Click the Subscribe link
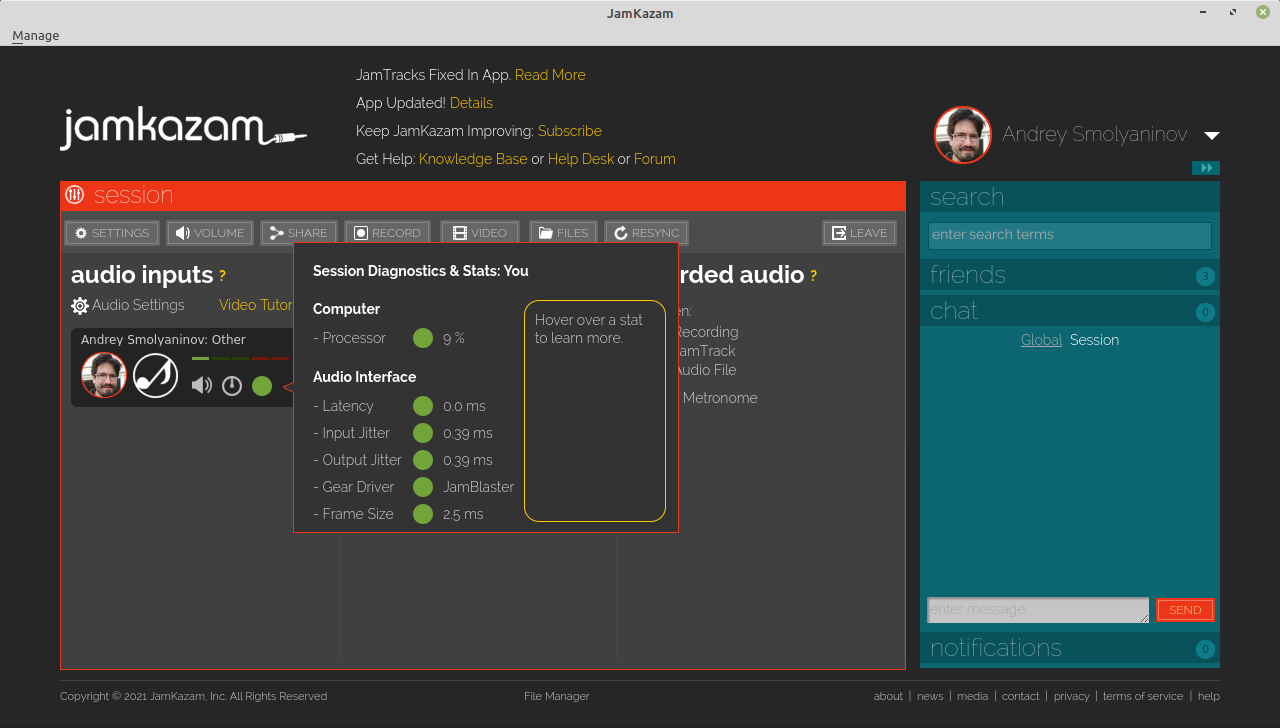1280x728 pixels. [570, 131]
